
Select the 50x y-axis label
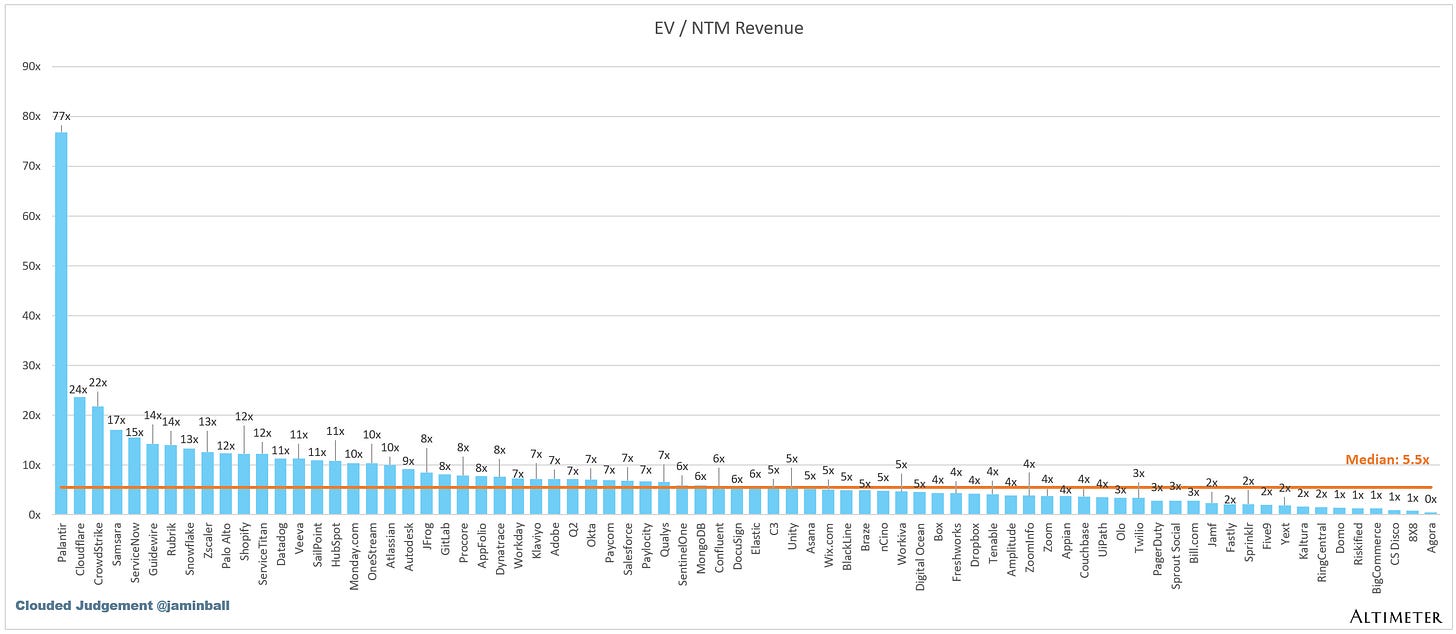coord(31,266)
